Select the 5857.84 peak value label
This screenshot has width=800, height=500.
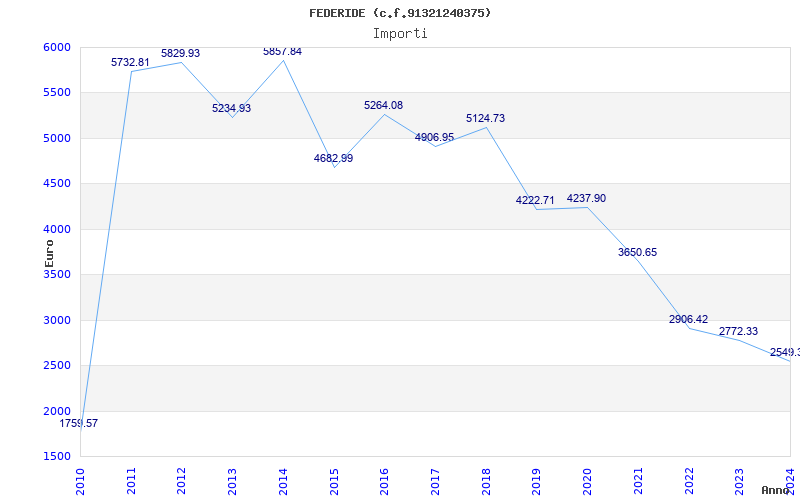pos(282,51)
